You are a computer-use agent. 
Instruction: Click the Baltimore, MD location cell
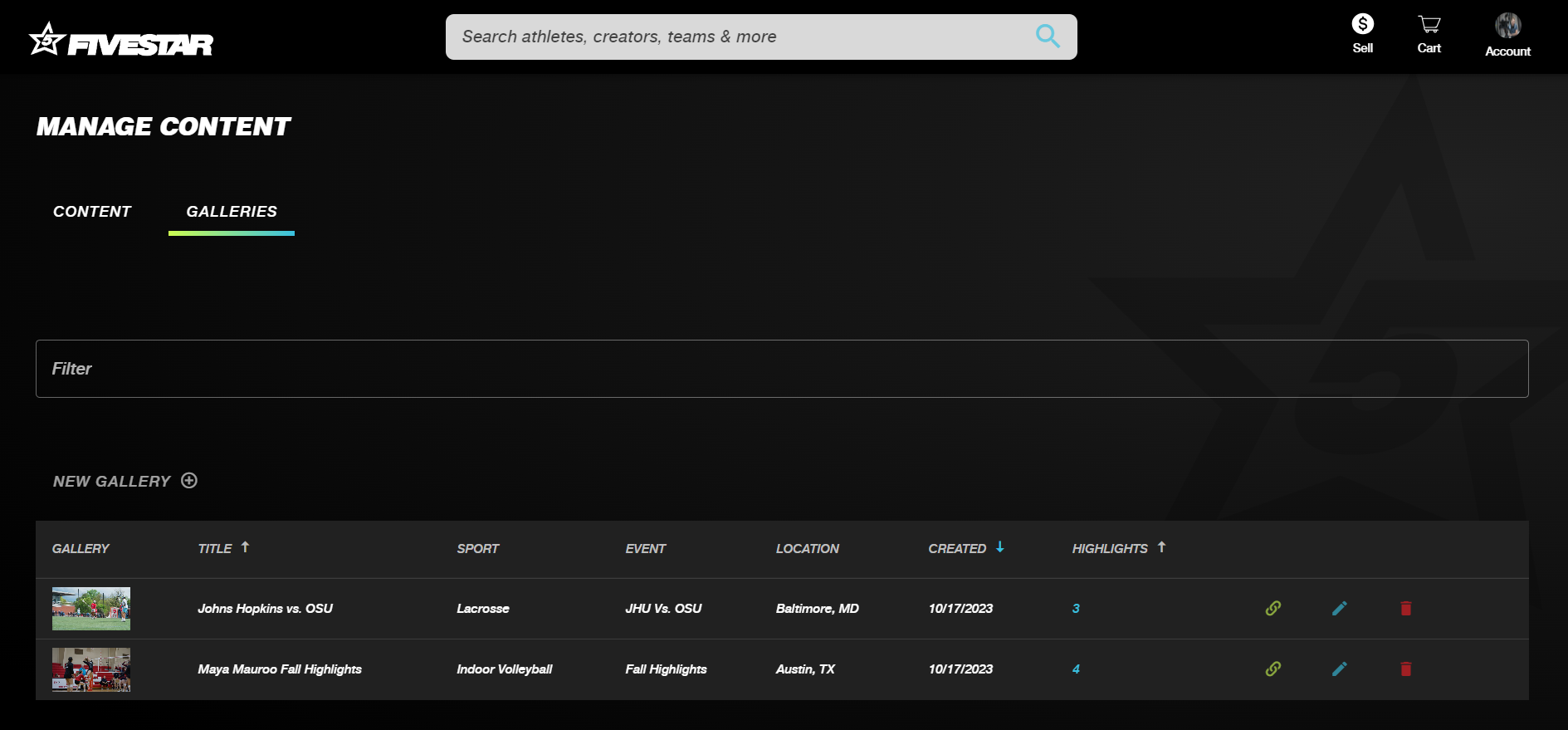click(x=818, y=609)
